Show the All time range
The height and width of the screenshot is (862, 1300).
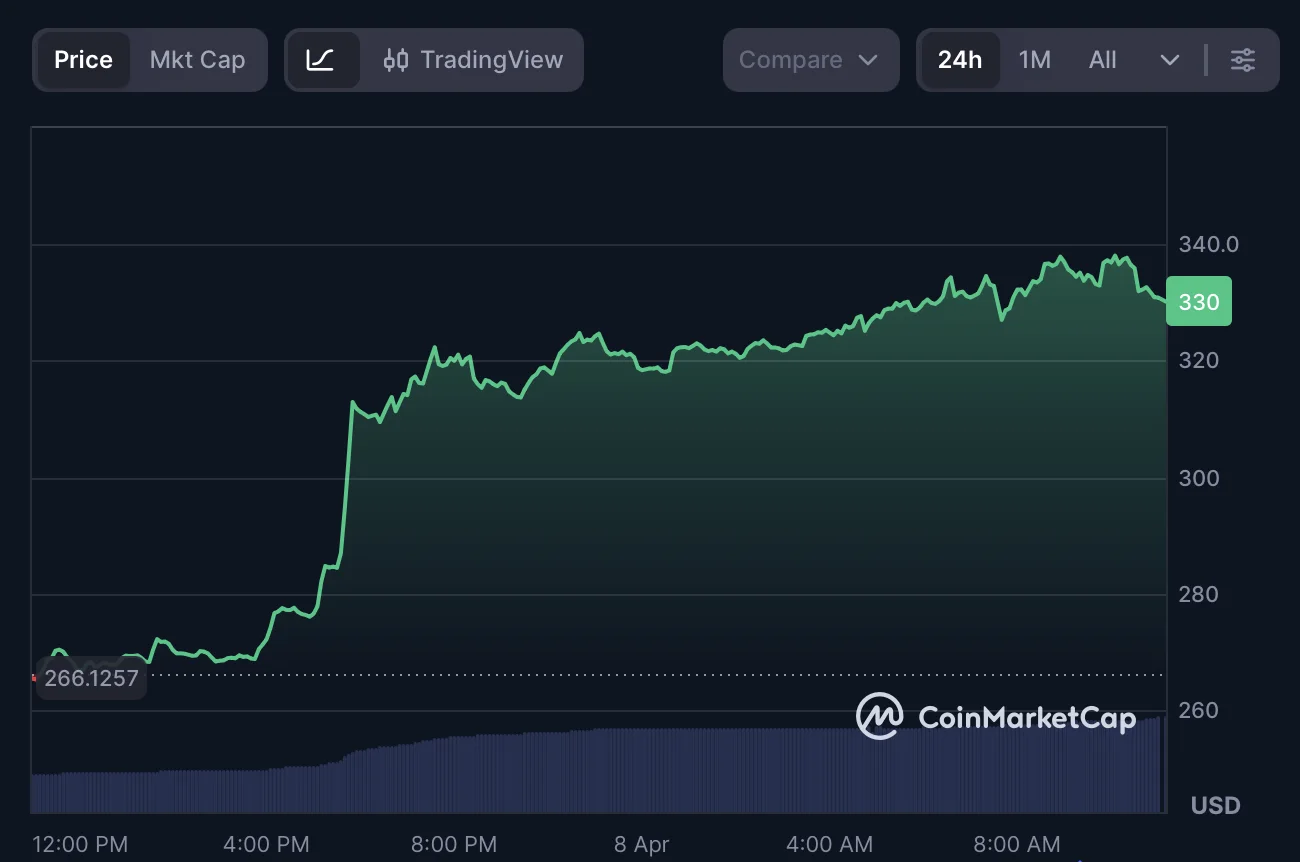coord(1102,60)
